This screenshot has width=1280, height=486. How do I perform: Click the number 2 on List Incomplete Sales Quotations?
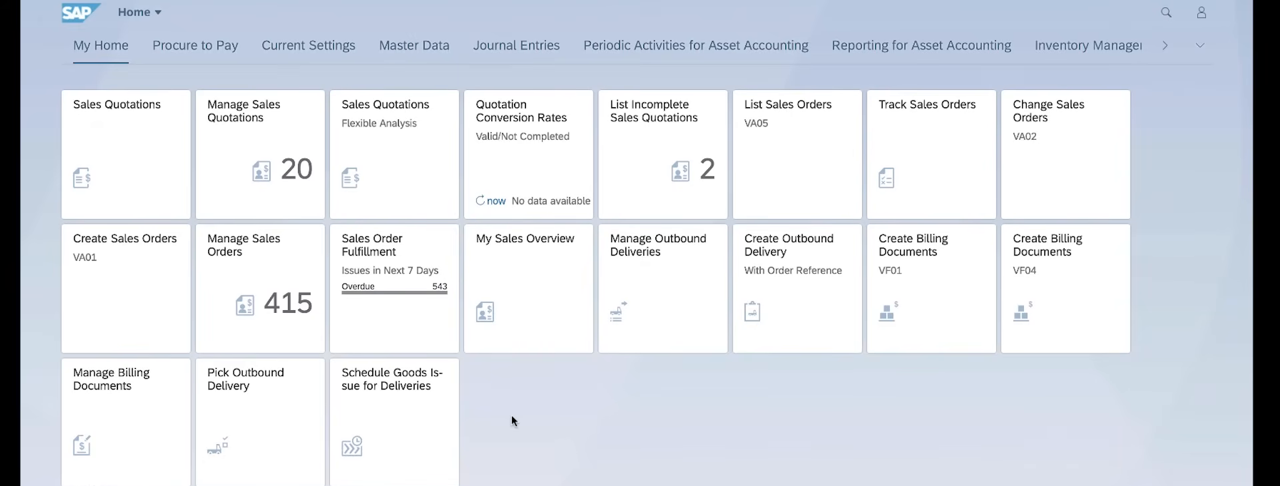coord(707,169)
